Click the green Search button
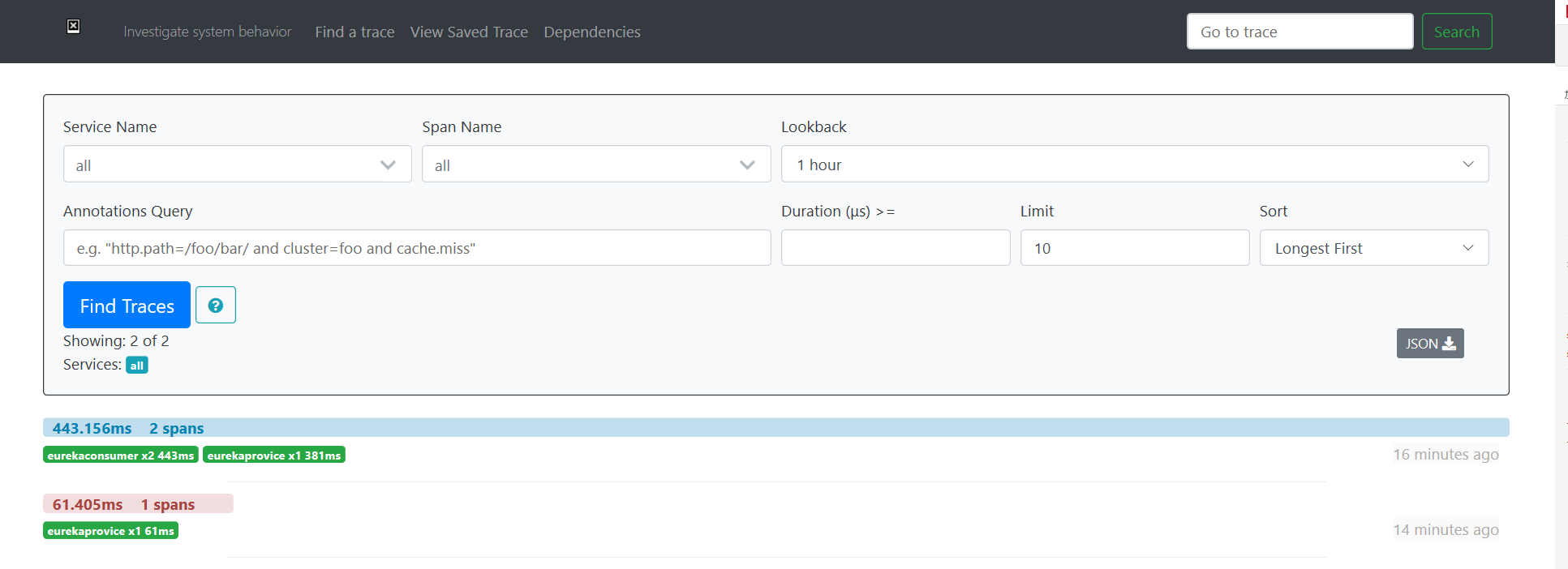Image resolution: width=1568 pixels, height=569 pixels. 1457,32
